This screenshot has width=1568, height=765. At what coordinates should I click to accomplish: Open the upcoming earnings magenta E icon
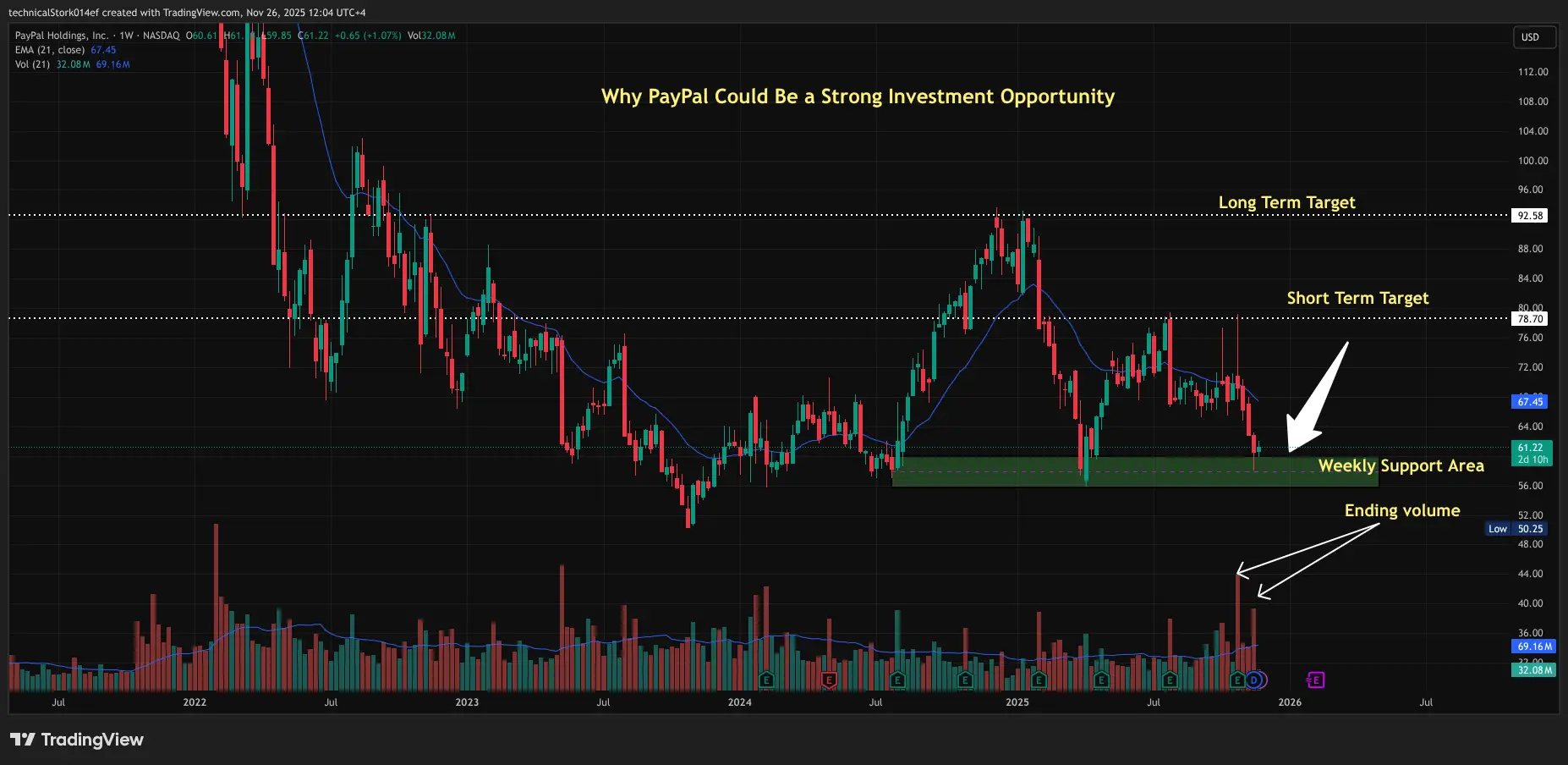(x=1316, y=680)
